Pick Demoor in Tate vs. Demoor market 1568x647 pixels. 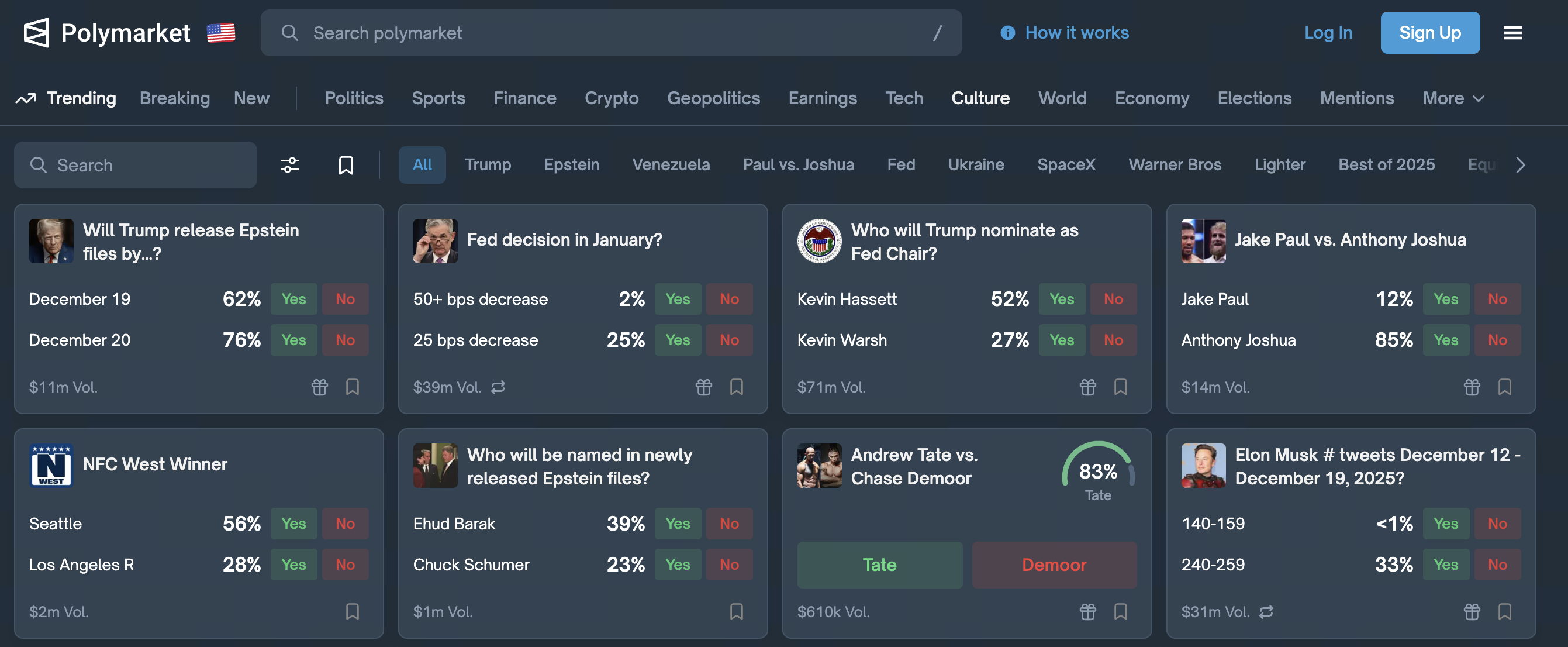pos(1054,565)
